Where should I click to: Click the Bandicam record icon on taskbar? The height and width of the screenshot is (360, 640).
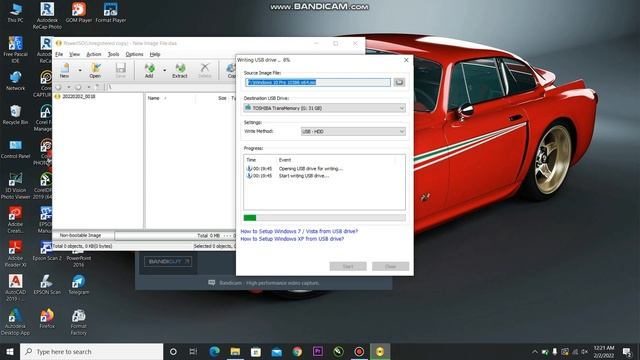coord(359,351)
